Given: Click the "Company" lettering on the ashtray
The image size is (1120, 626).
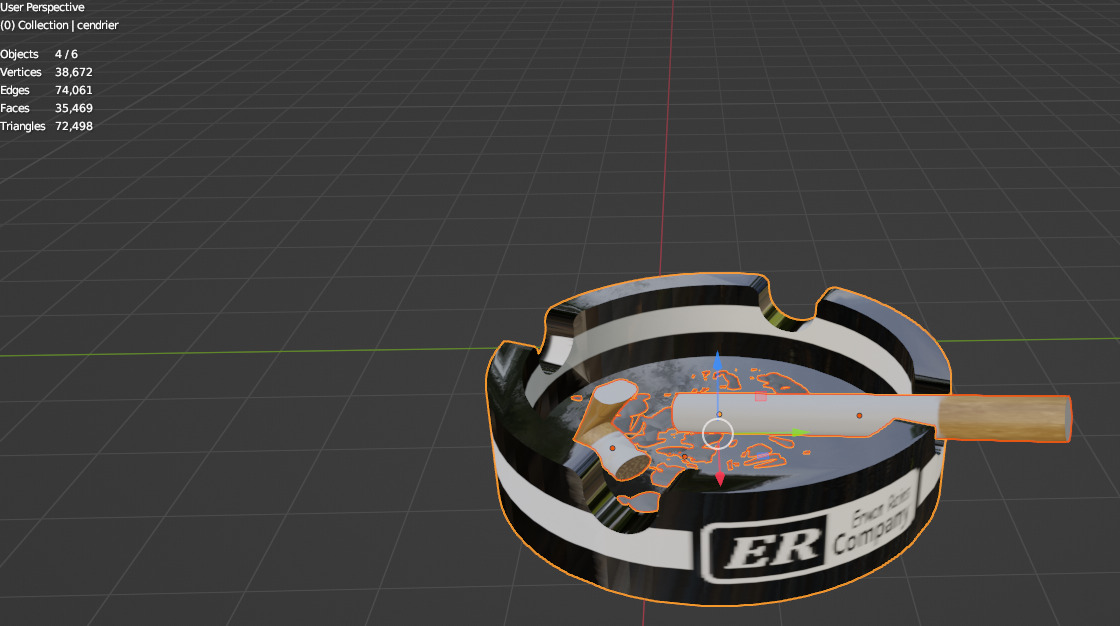Looking at the screenshot, I should [x=874, y=532].
